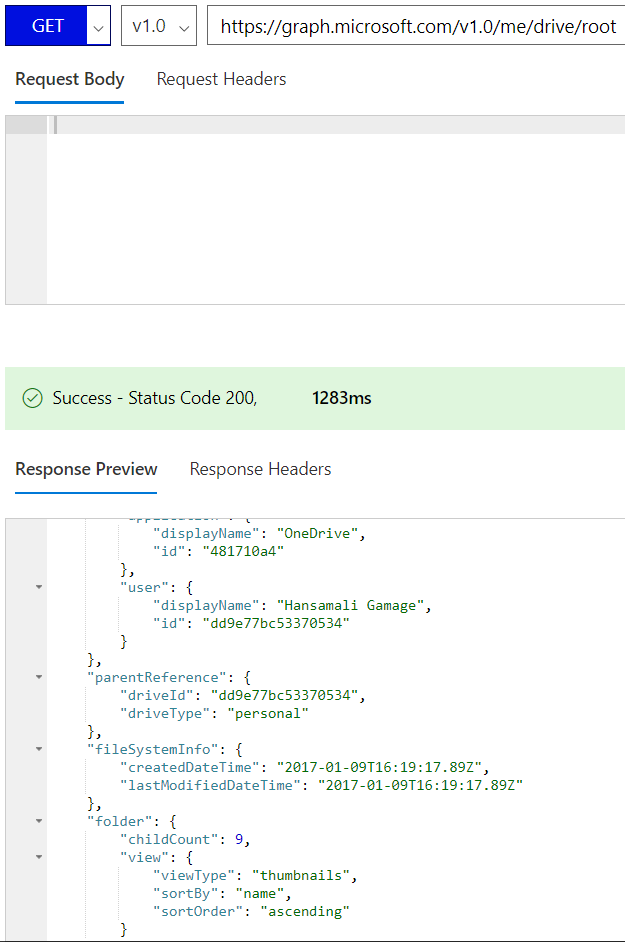Screen dimensions: 625x942
Task: Click the driveId value "dd9e77bc53370534"
Action: 284,696
